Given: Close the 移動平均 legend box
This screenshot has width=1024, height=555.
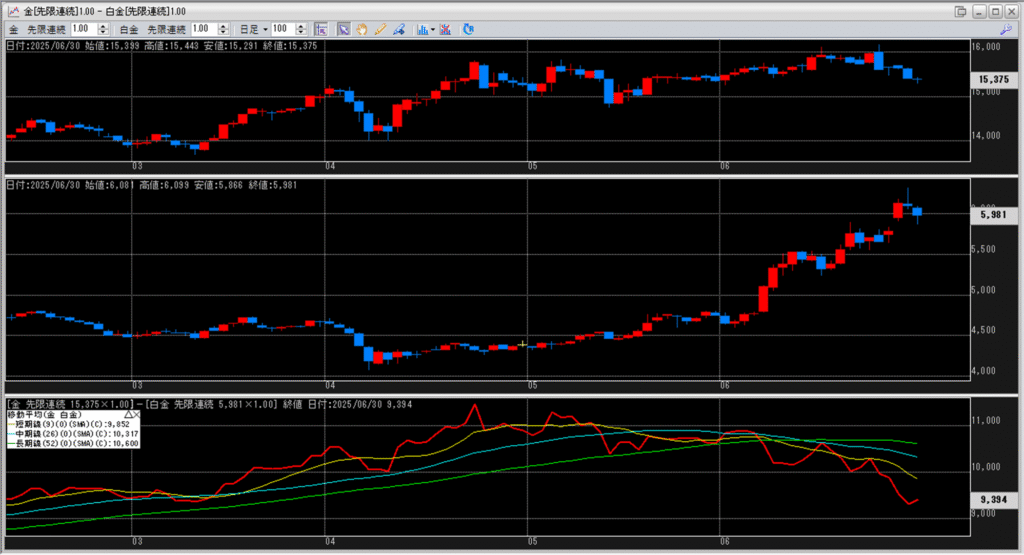Looking at the screenshot, I should tap(137, 413).
